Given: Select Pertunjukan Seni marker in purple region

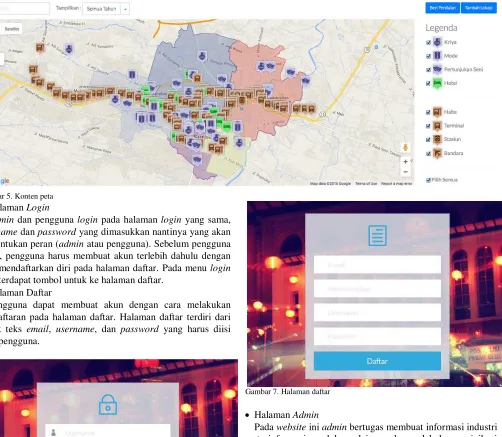Looking at the screenshot, I should click(x=197, y=160).
